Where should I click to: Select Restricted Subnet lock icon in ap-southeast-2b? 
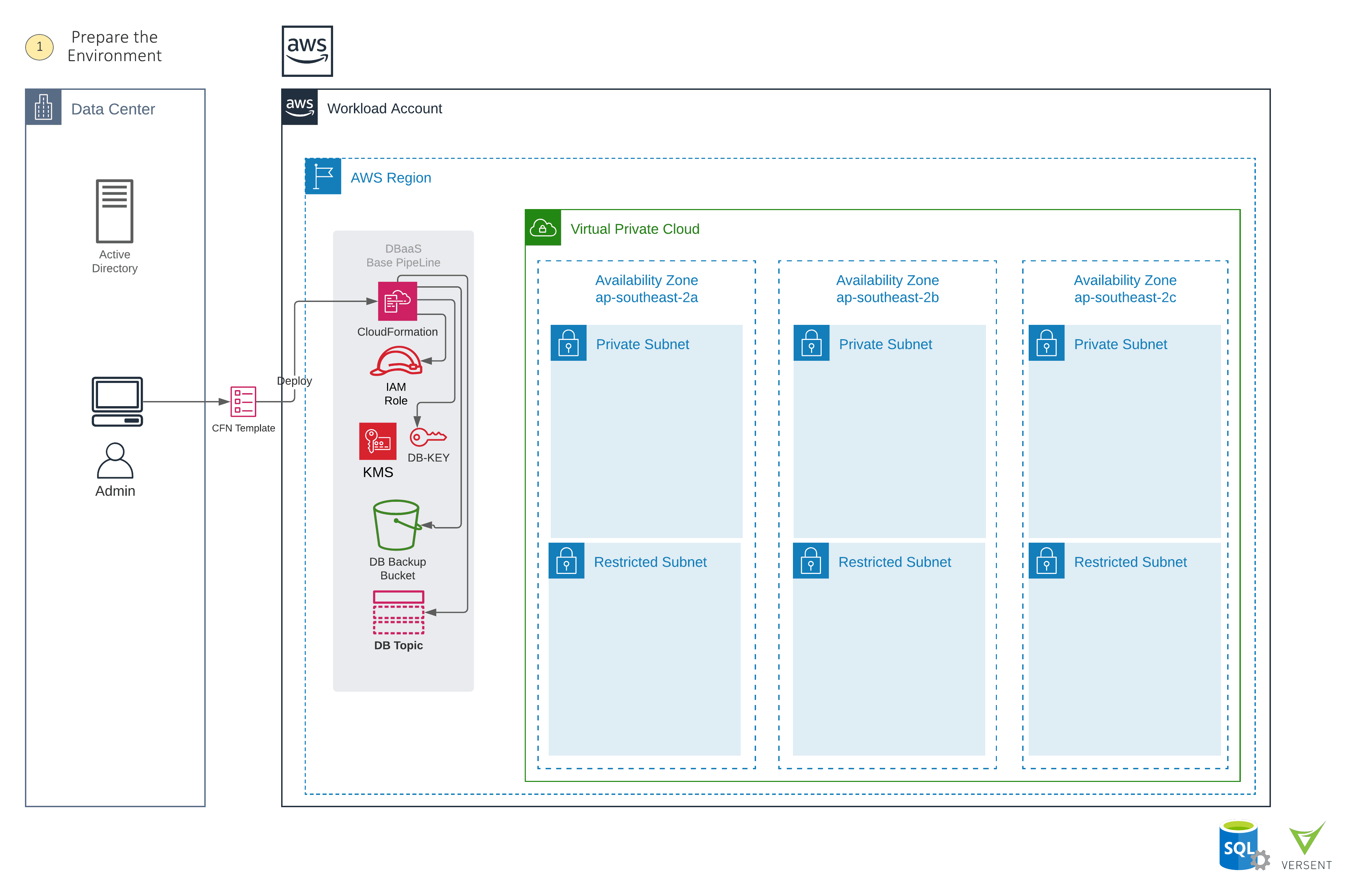point(810,561)
